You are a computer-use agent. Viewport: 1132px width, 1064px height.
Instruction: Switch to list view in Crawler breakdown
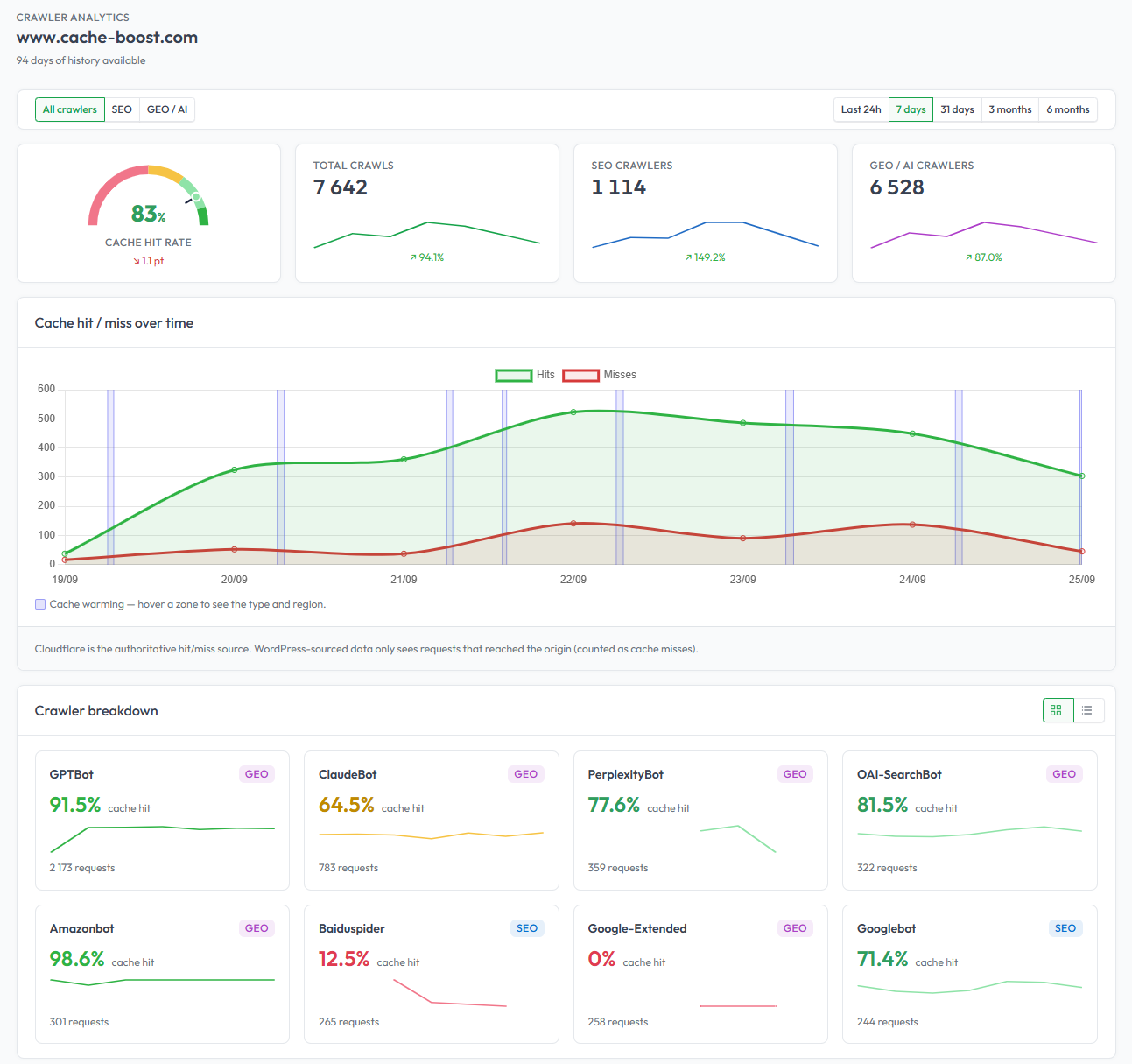click(x=1088, y=710)
